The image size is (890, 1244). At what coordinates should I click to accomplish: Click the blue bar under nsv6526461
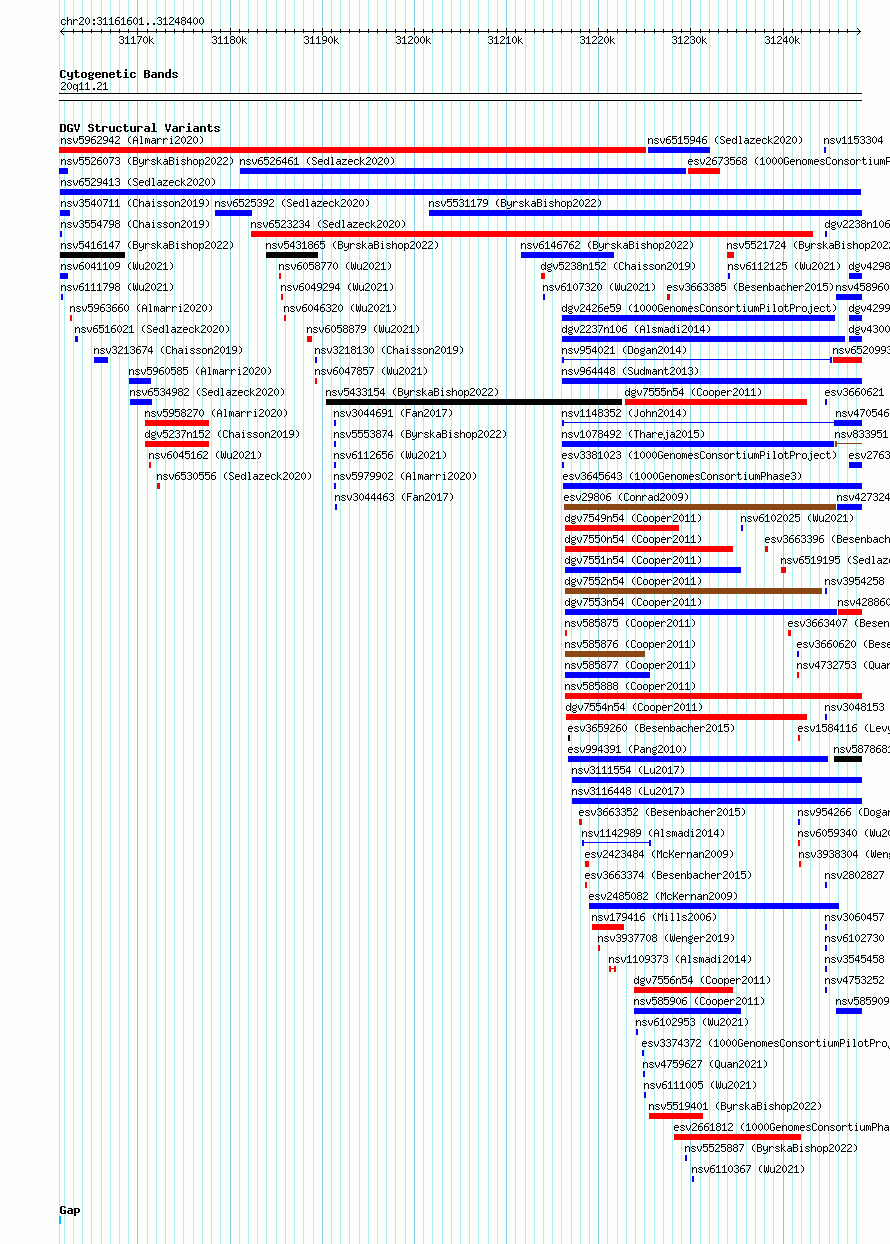click(463, 171)
